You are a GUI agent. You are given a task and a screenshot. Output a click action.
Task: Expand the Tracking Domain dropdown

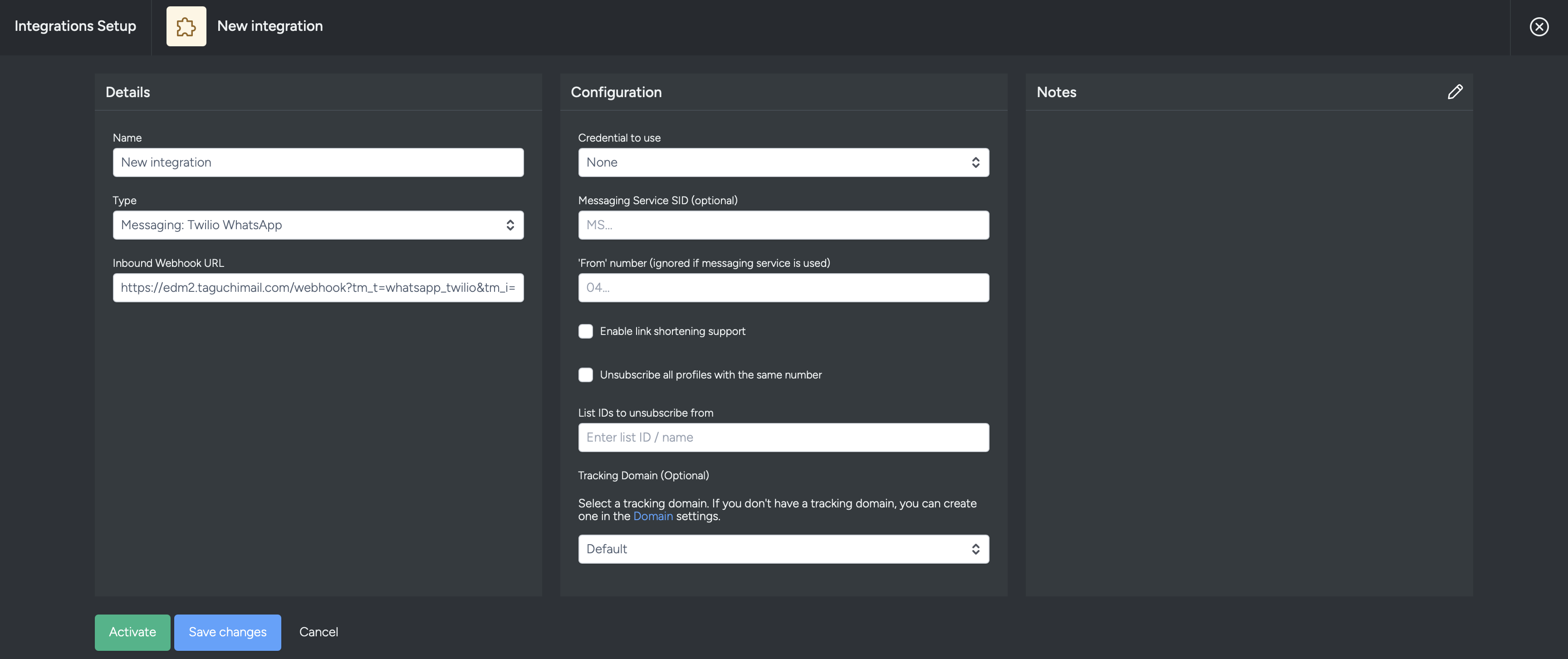point(784,549)
